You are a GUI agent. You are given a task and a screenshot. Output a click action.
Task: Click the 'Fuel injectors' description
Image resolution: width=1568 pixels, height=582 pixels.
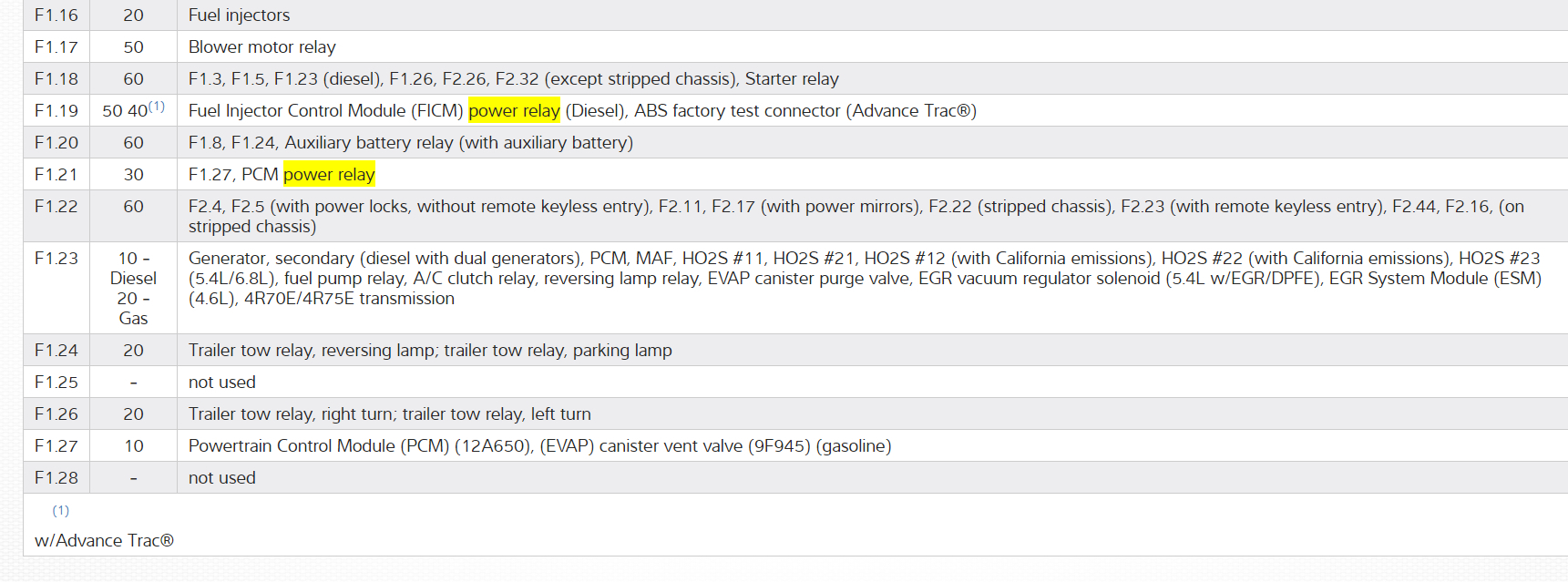(239, 15)
